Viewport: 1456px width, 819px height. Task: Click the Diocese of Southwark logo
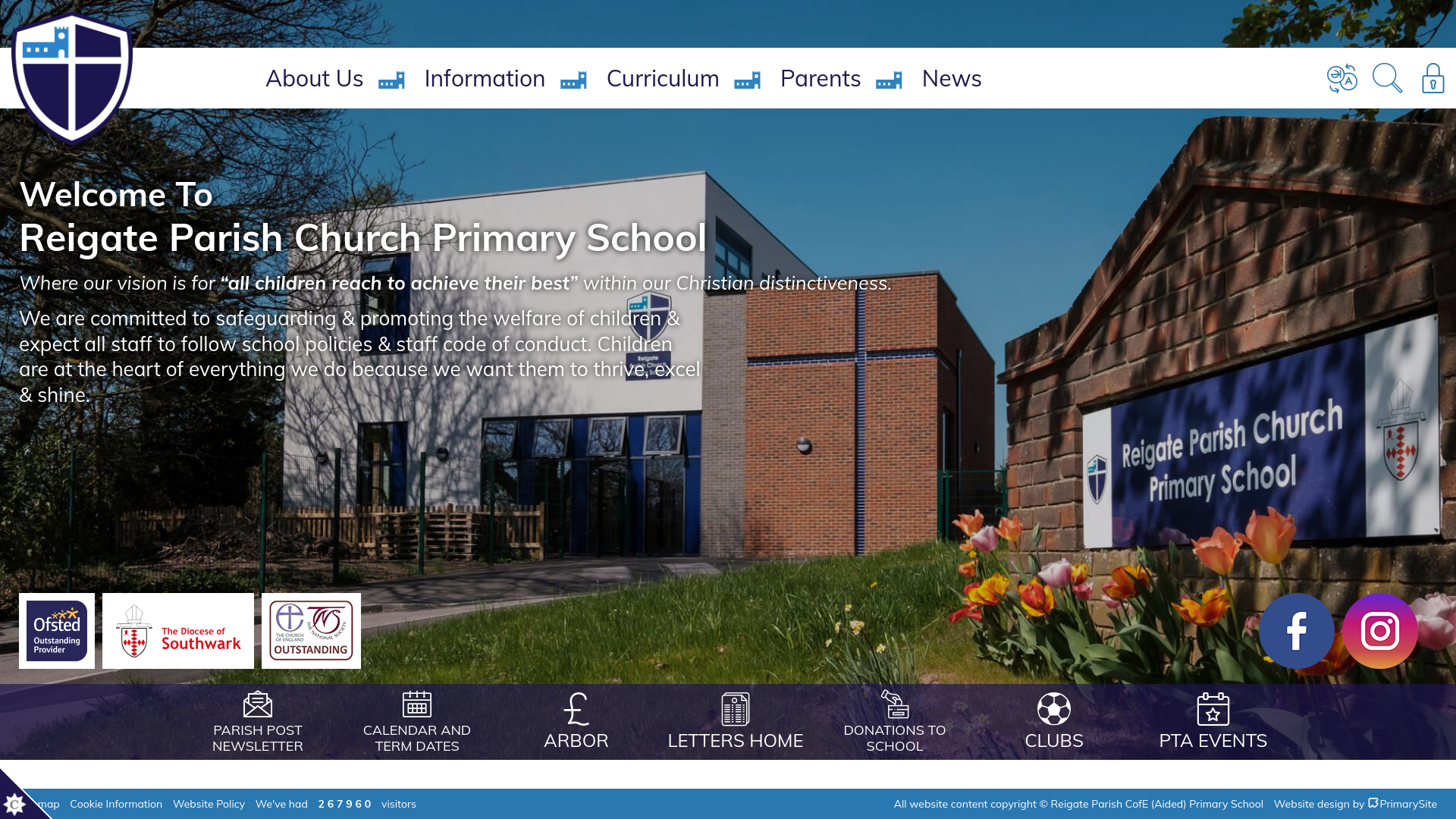(x=178, y=631)
